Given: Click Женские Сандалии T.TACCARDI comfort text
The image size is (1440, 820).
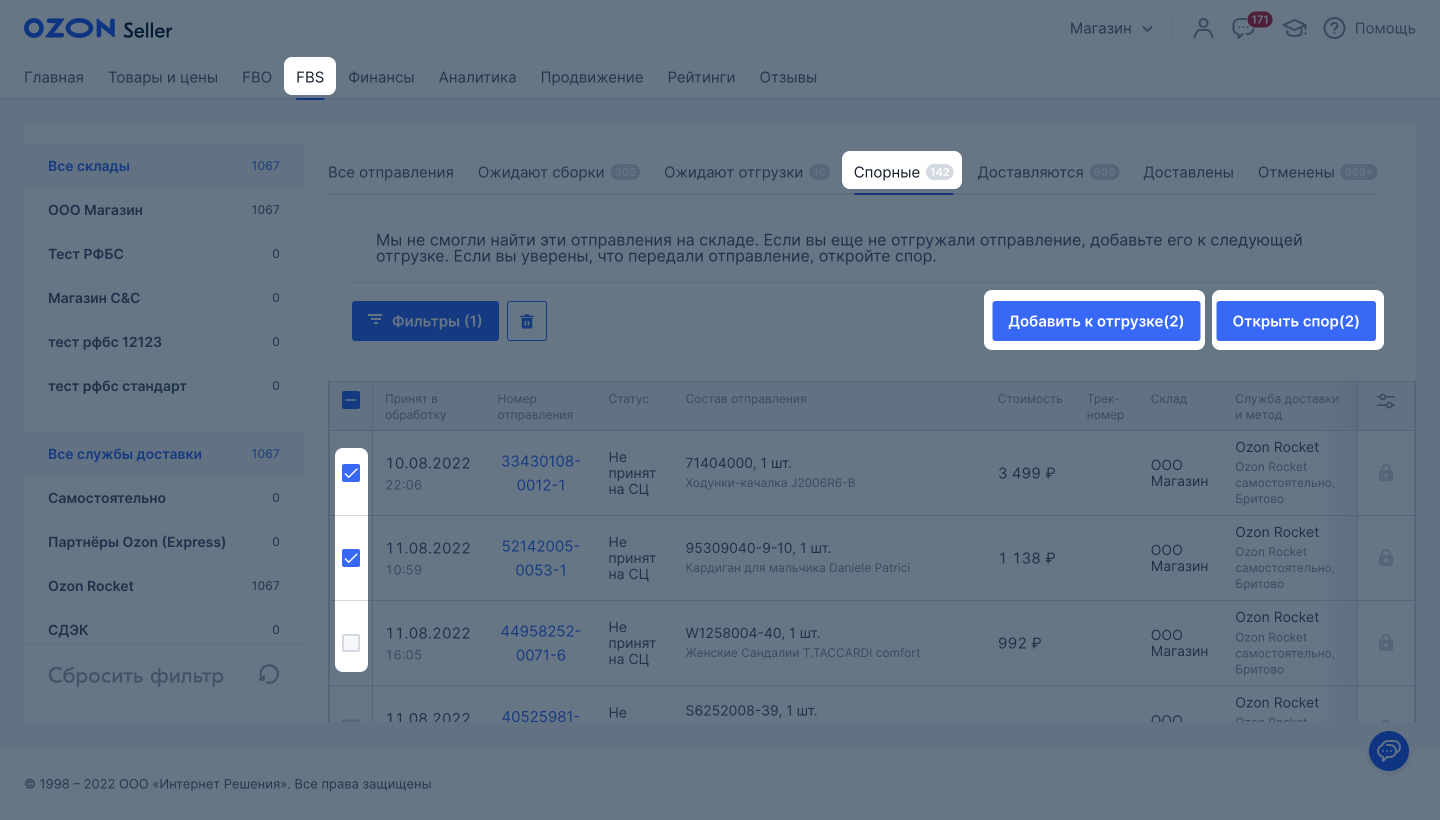Looking at the screenshot, I should click(803, 653).
